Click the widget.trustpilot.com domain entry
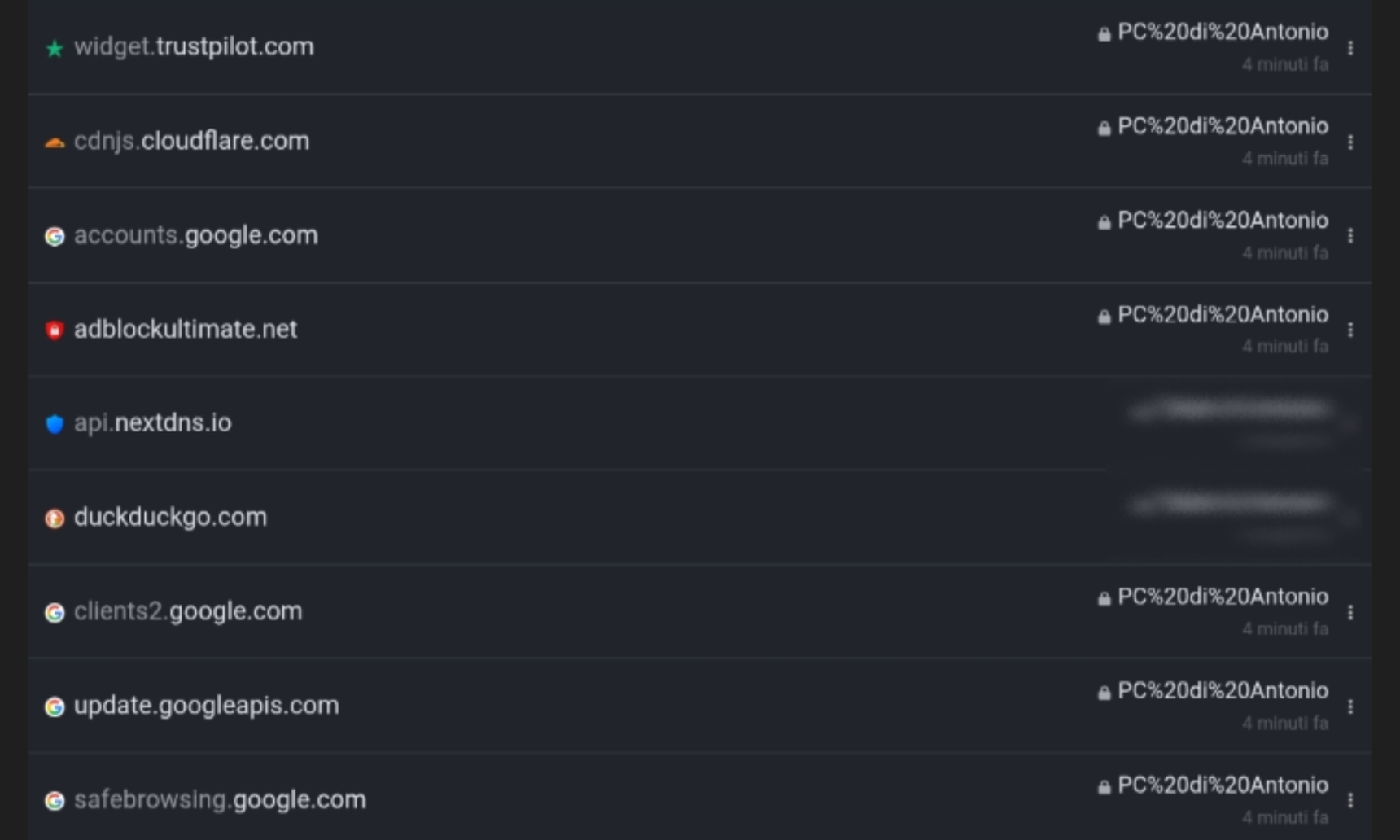1400x840 pixels. [x=194, y=46]
